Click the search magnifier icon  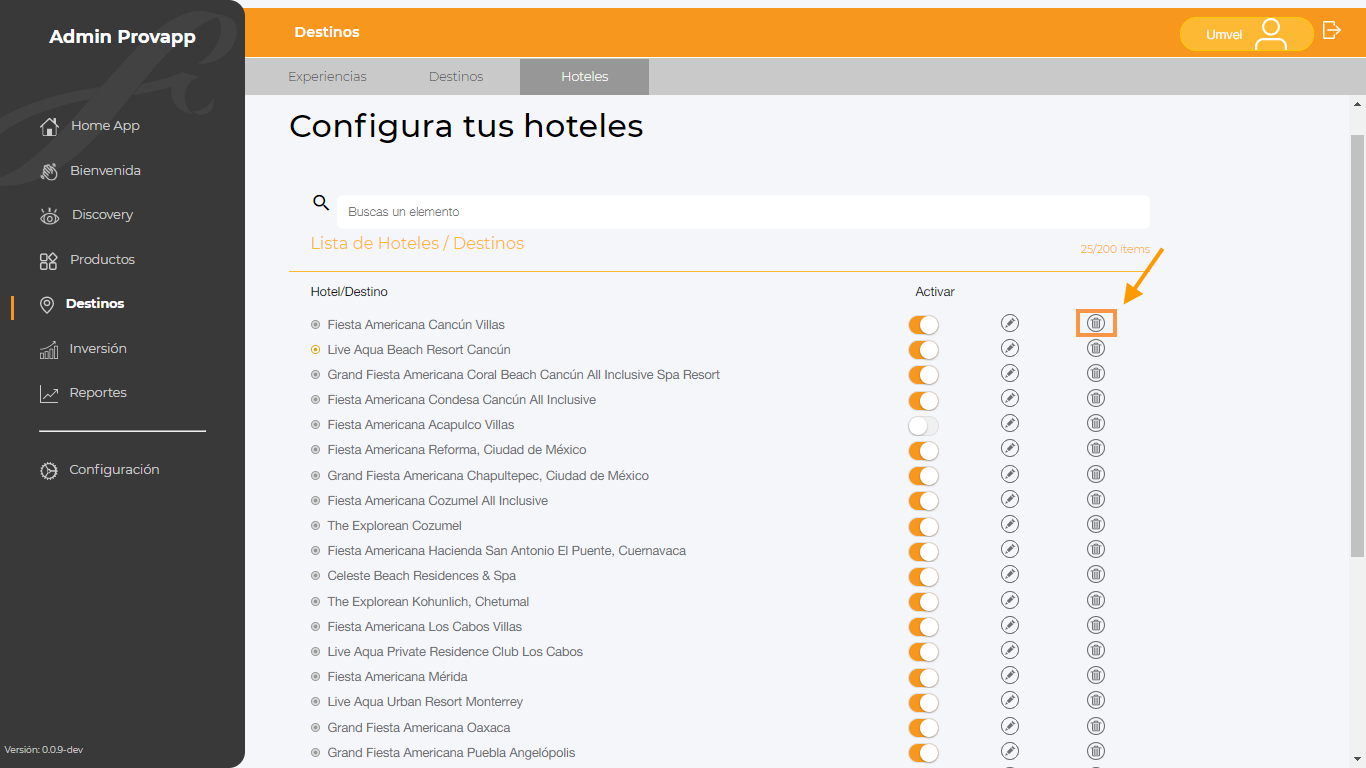(x=321, y=203)
